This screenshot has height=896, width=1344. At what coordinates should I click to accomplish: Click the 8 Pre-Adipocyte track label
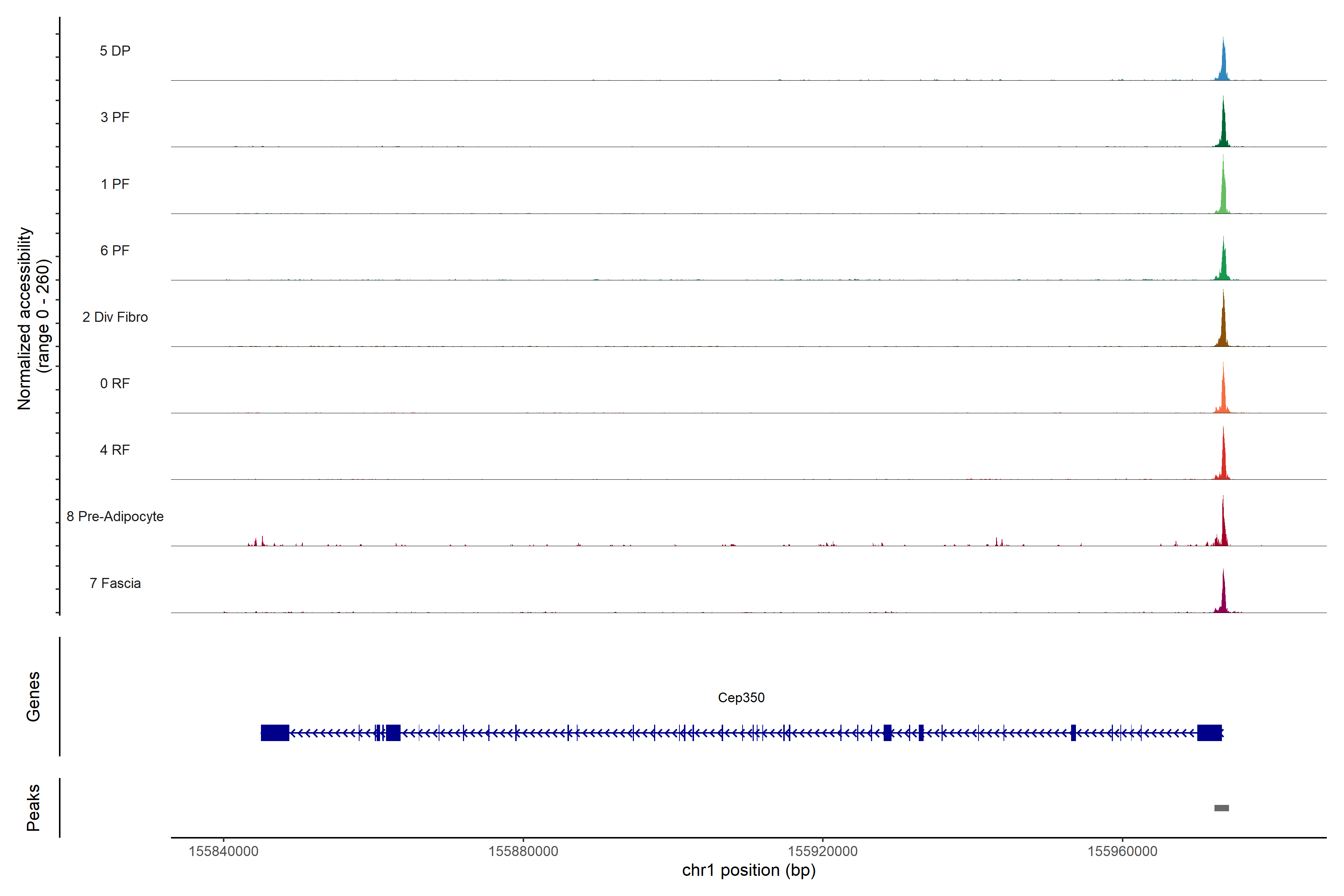pyautogui.click(x=115, y=517)
